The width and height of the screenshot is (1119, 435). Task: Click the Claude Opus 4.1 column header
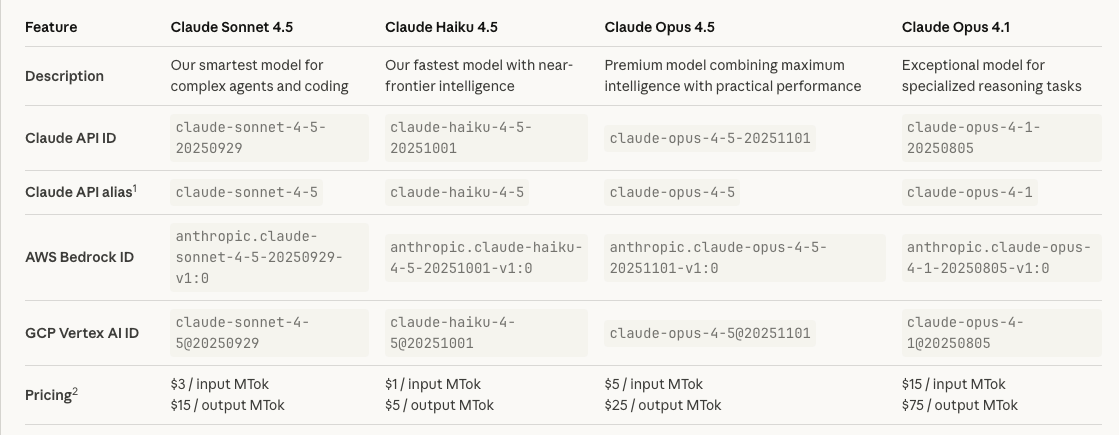tap(954, 27)
